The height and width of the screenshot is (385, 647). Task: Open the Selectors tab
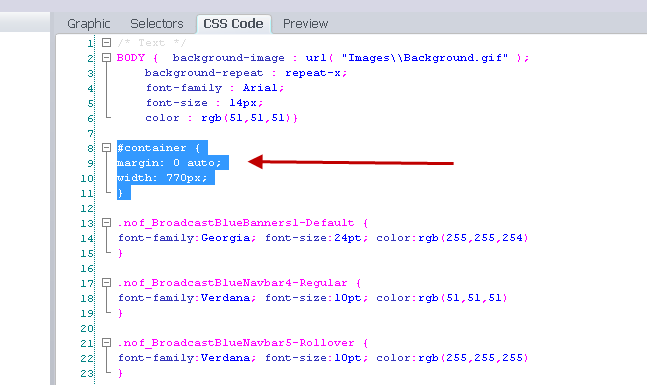pyautogui.click(x=157, y=24)
